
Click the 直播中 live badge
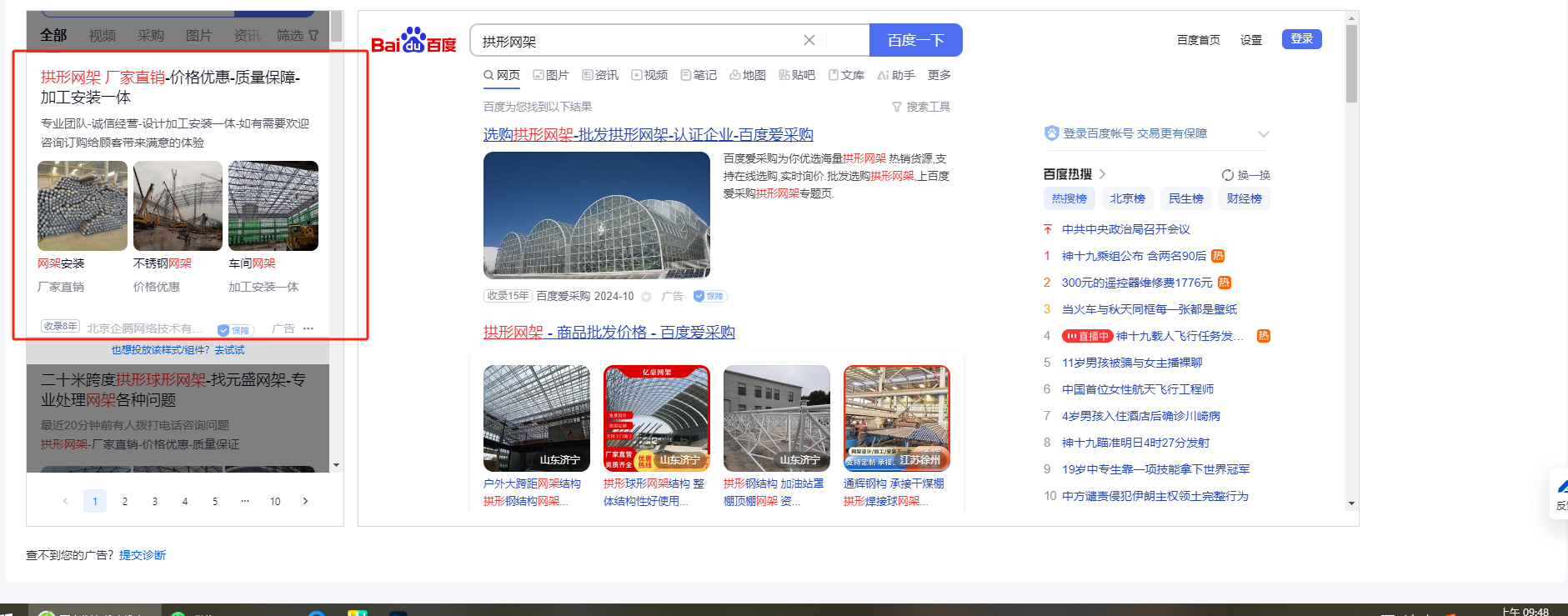[x=1088, y=336]
